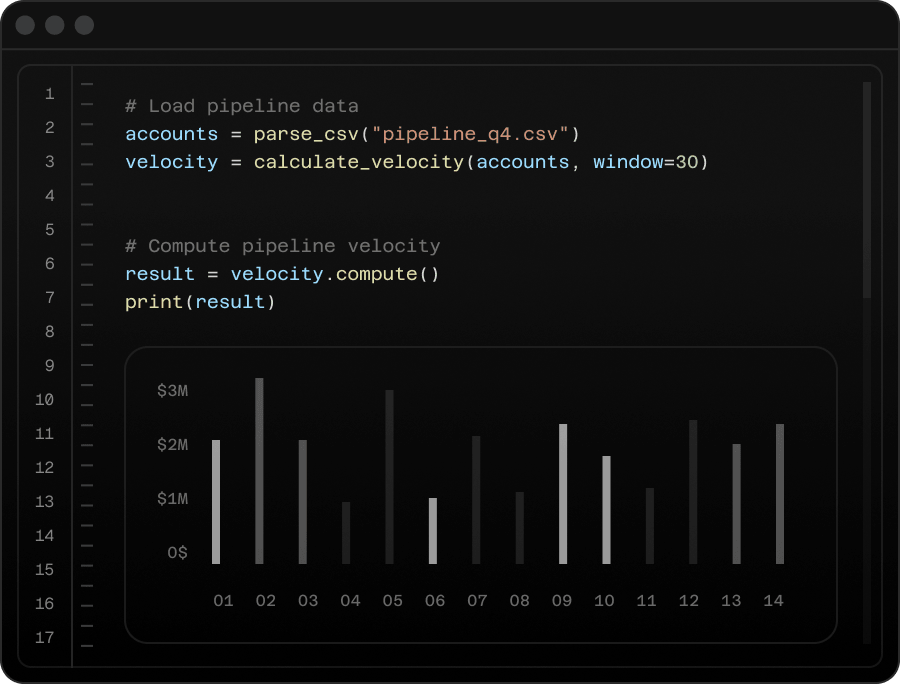The height and width of the screenshot is (684, 900).
Task: Click line number 4 in the gutter
Action: point(50,196)
